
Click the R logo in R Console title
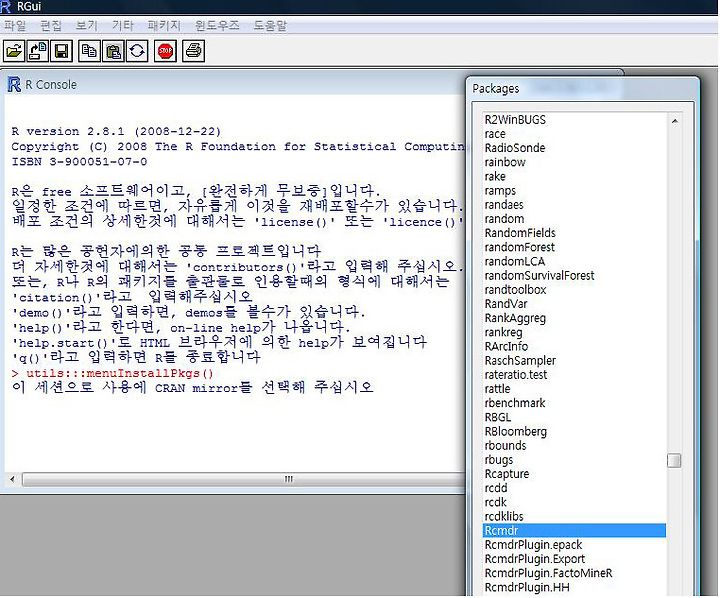tap(14, 85)
